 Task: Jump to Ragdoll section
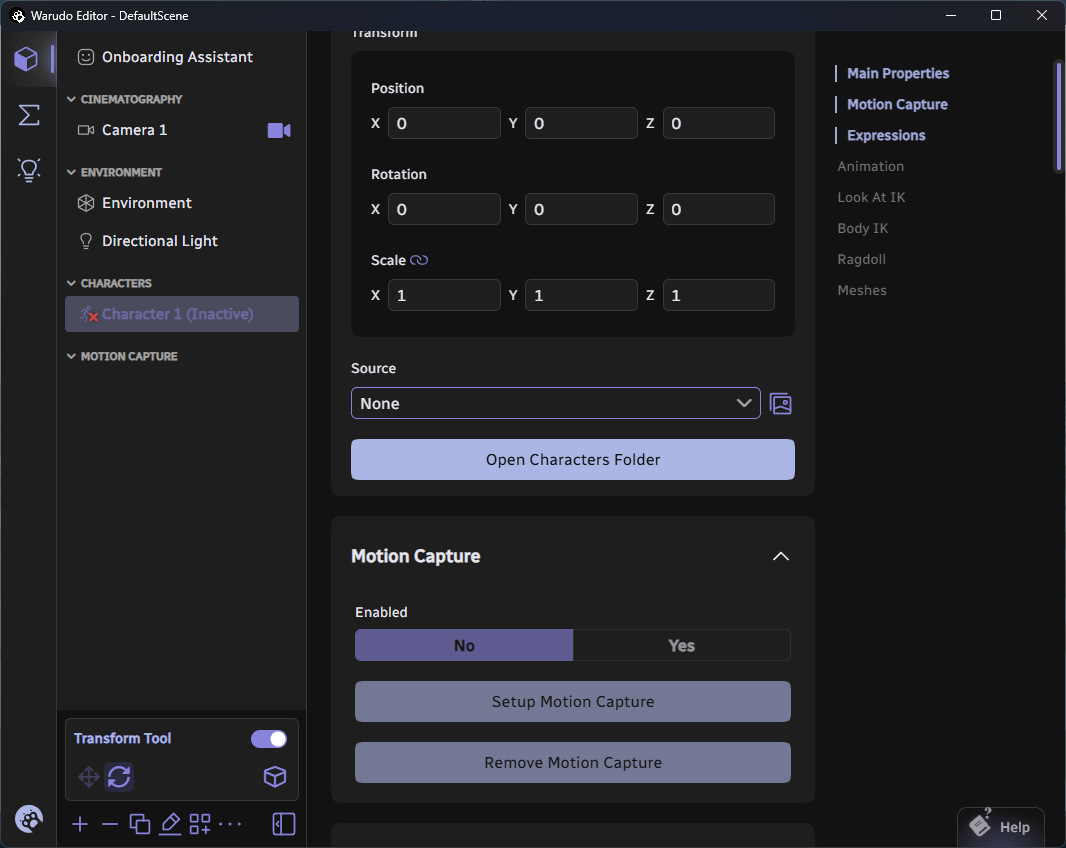click(861, 259)
